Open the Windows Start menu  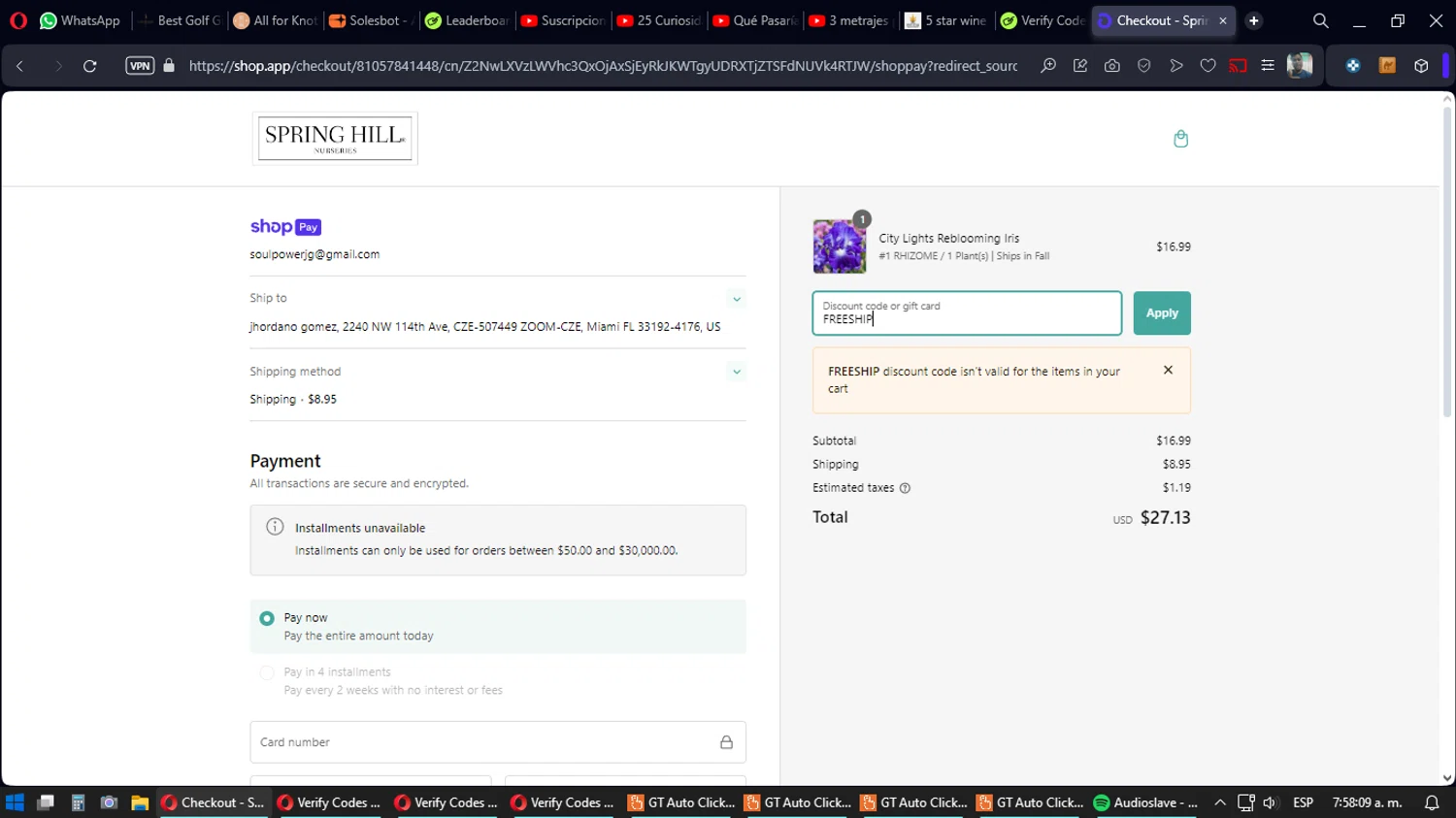(15, 802)
